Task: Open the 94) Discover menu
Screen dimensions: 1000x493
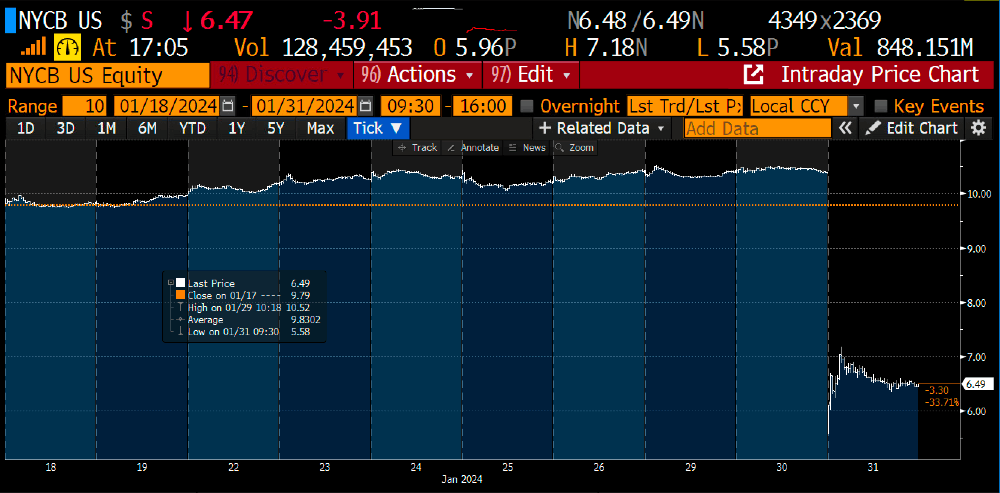Action: pos(281,75)
